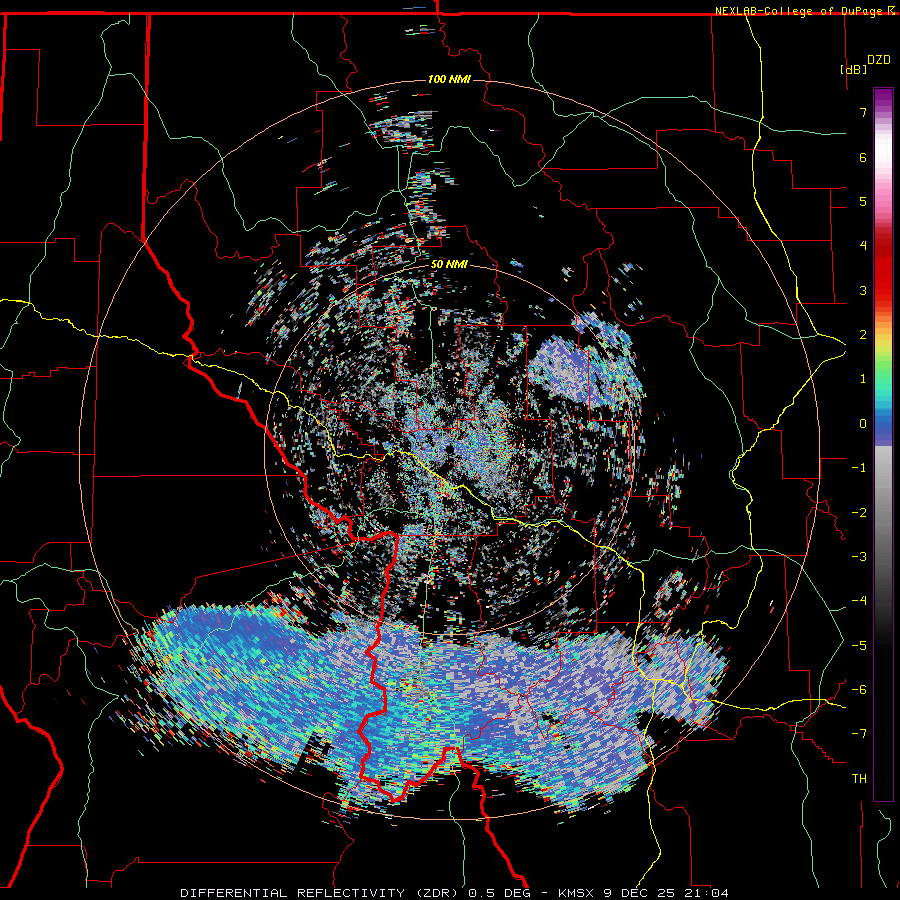Click the 2 value on the color scale
This screenshot has height=900, width=900.
(x=863, y=335)
